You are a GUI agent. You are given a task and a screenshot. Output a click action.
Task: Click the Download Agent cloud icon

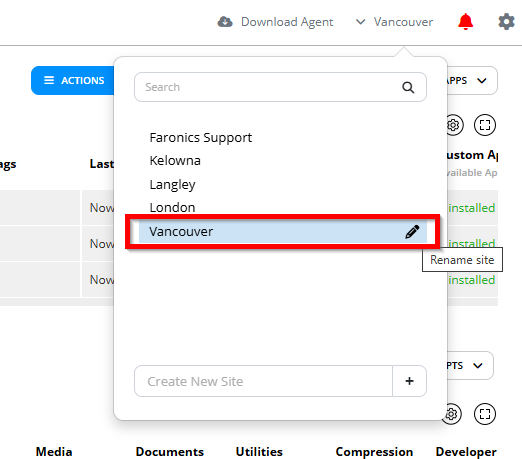coord(225,22)
